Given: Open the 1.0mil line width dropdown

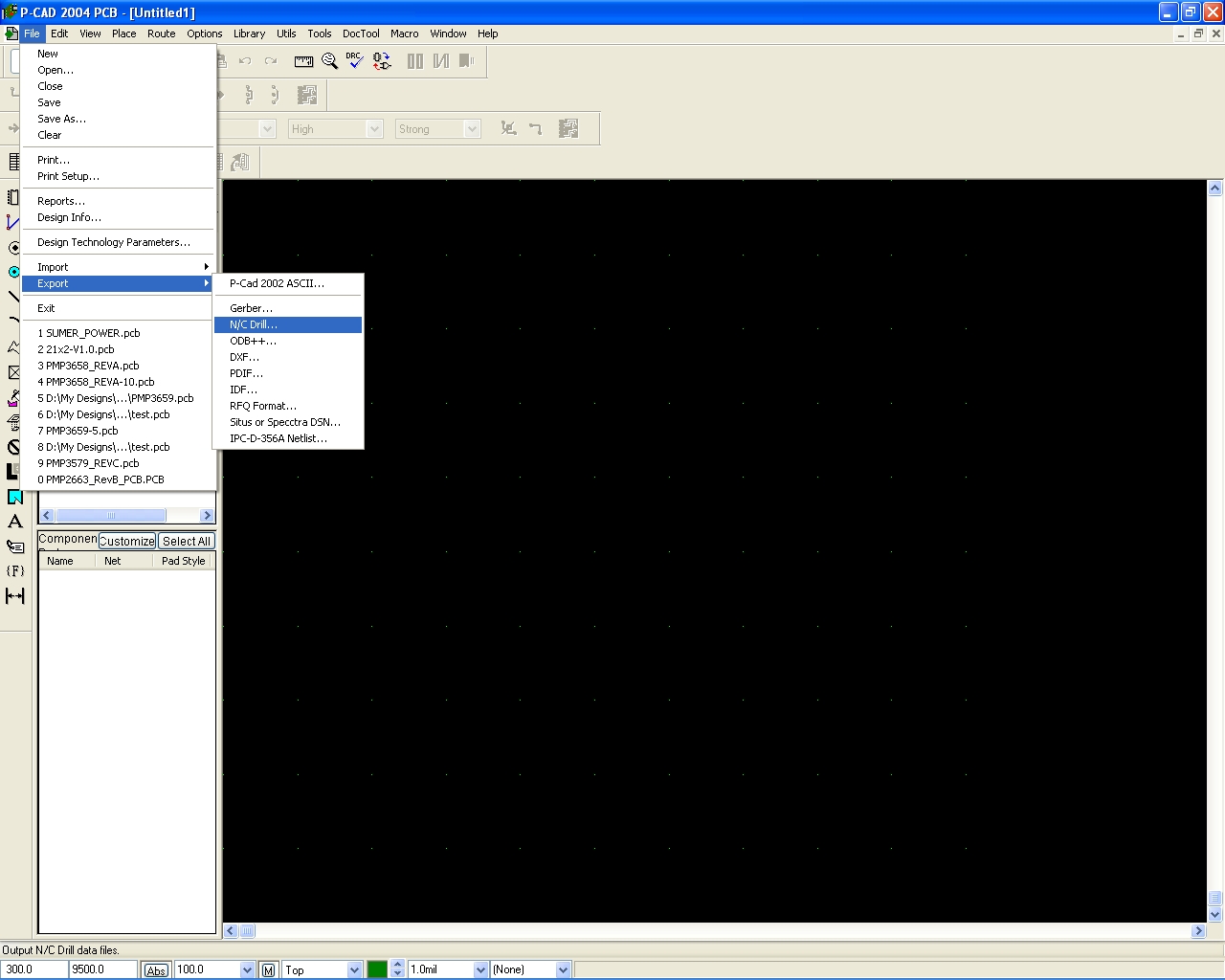Looking at the screenshot, I should point(480,969).
